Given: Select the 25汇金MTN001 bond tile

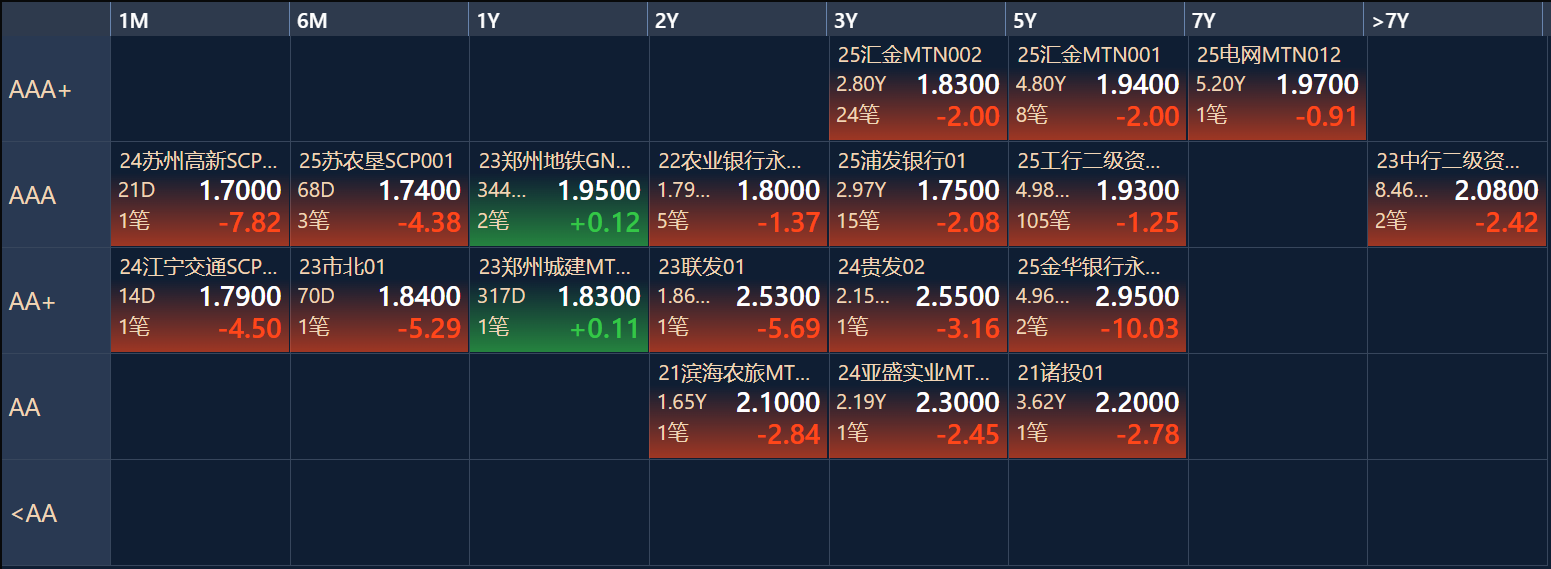Looking at the screenshot, I should click(x=1097, y=88).
